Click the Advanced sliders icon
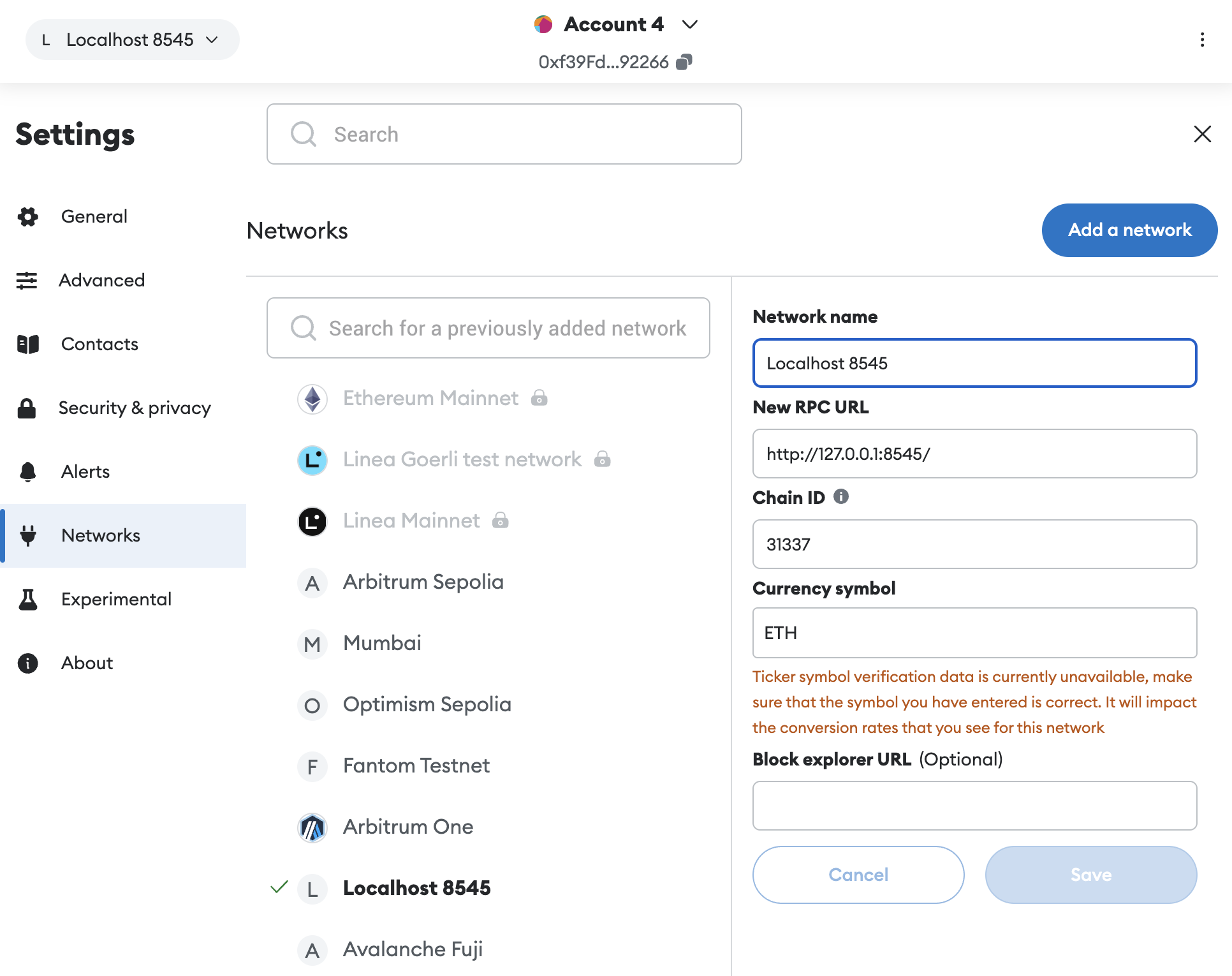Image resolution: width=1232 pixels, height=976 pixels. [x=27, y=281]
